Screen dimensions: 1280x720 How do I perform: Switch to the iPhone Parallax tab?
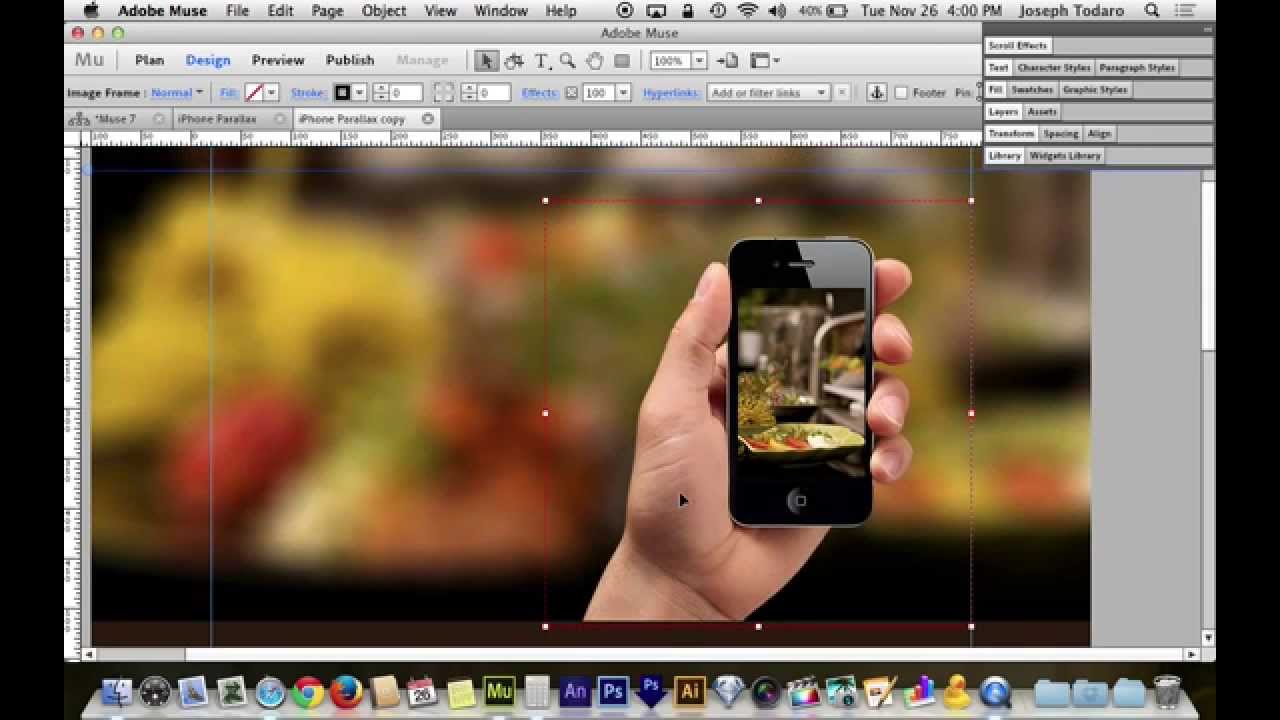click(217, 119)
